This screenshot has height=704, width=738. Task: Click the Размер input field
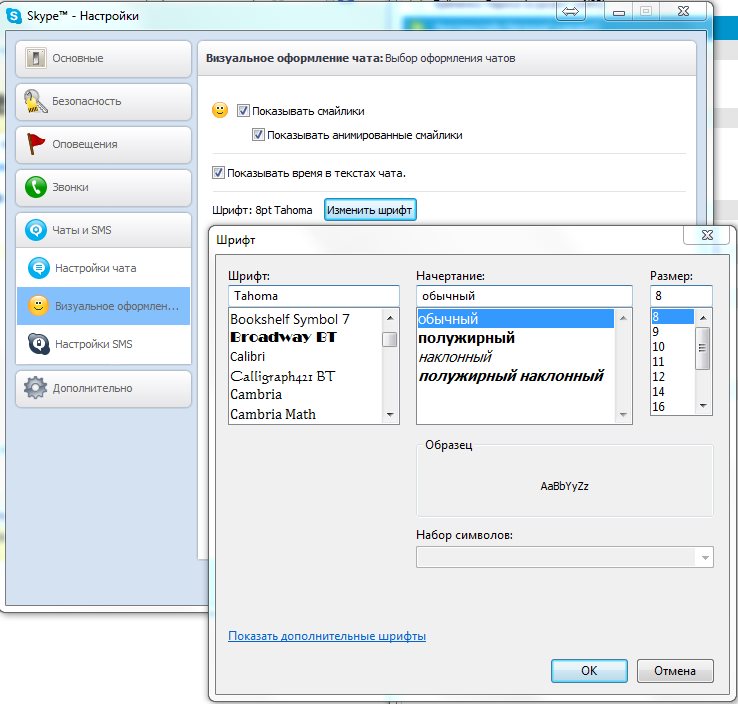click(x=681, y=296)
